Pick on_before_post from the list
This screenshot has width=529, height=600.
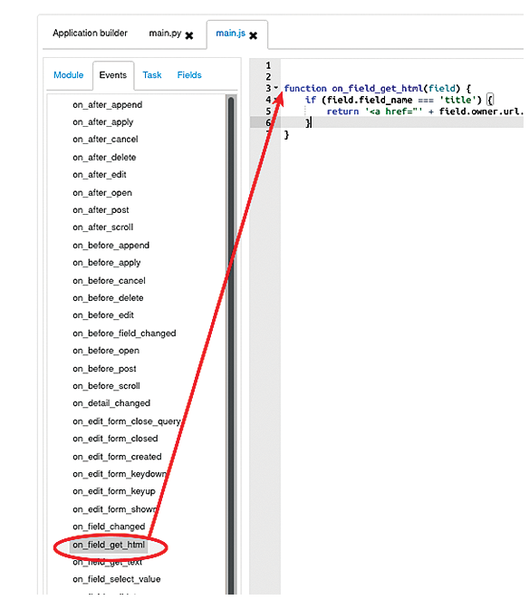click(x=104, y=369)
